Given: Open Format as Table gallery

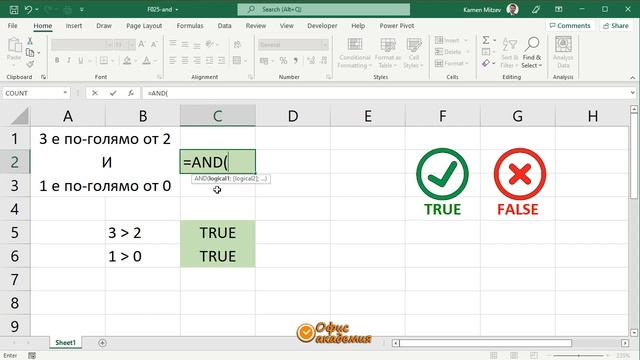Looking at the screenshot, I should [x=388, y=53].
